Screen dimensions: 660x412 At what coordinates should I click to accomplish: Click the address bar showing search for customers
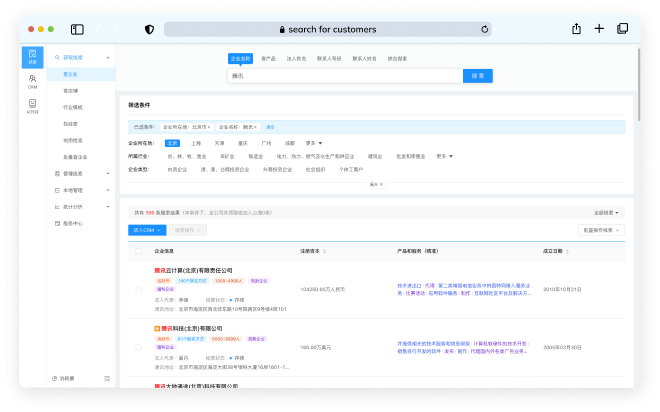pyautogui.click(x=327, y=29)
